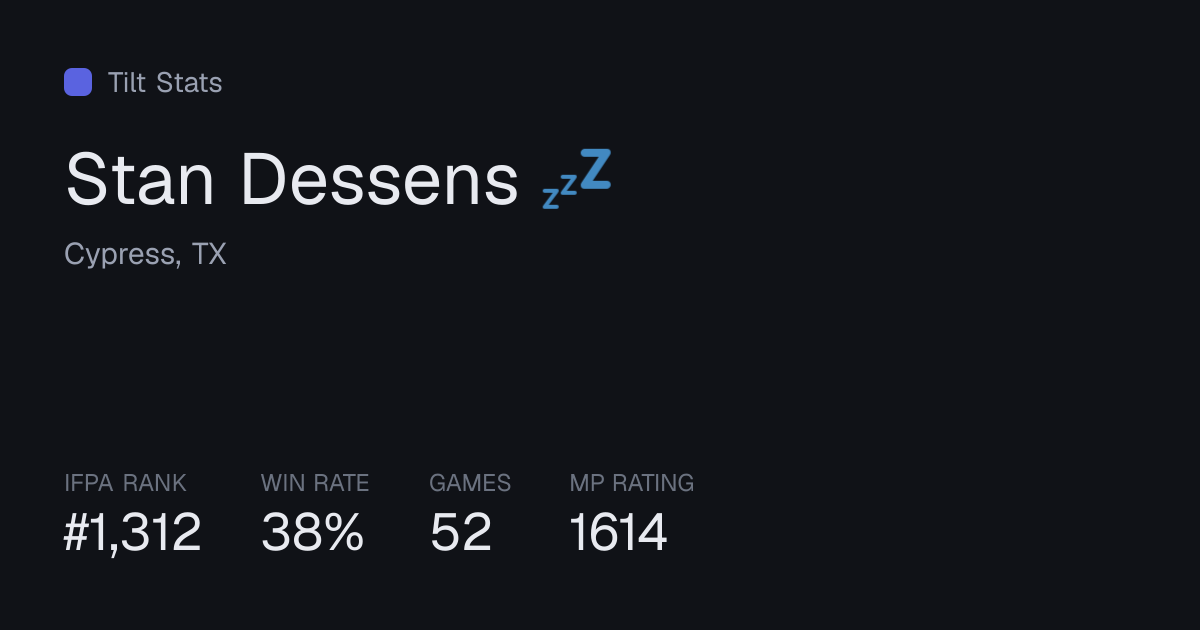Image resolution: width=1200 pixels, height=630 pixels.
Task: Select the 1614 MP rating value
Action: coord(618,532)
